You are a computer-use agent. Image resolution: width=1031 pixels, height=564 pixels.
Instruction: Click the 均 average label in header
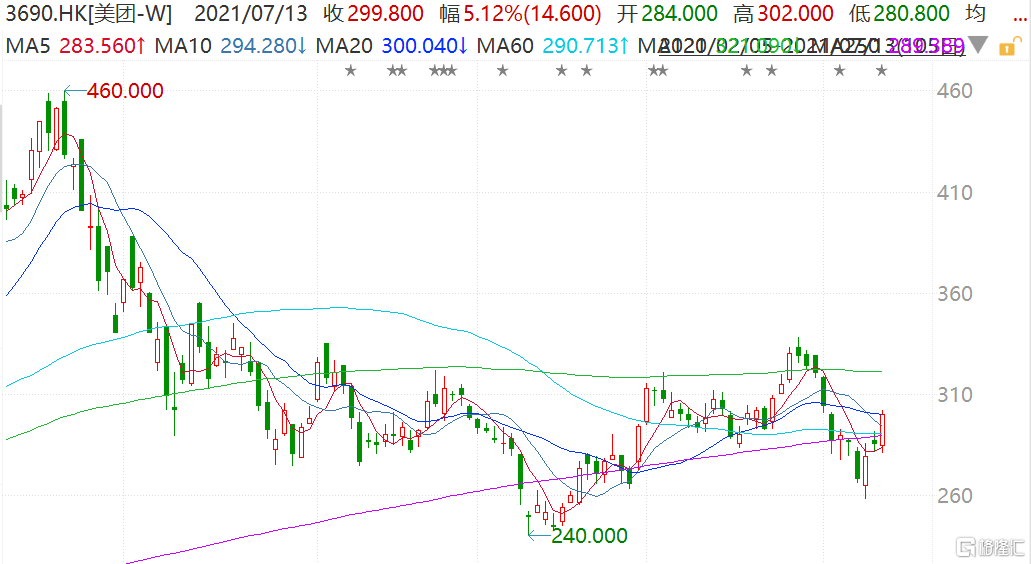976,13
